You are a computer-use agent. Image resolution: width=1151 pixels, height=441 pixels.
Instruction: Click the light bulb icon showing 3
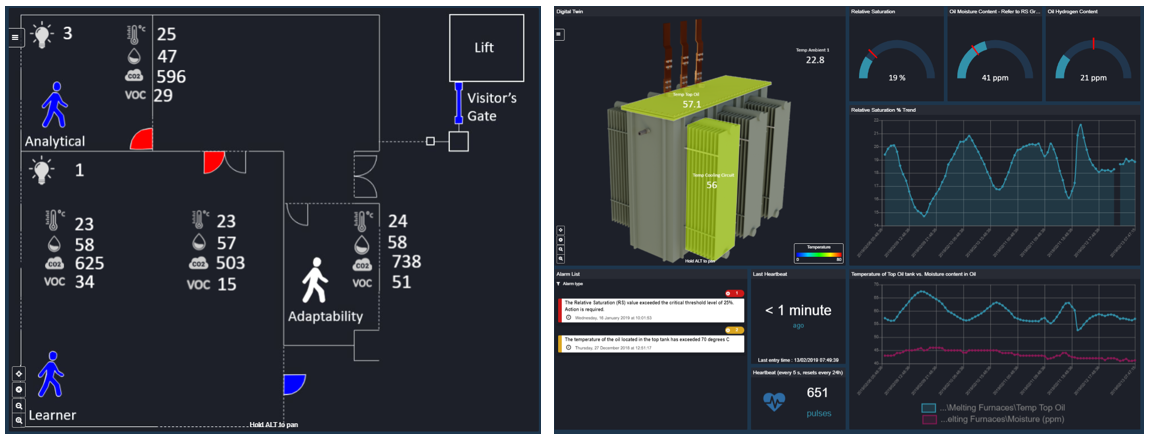41,35
